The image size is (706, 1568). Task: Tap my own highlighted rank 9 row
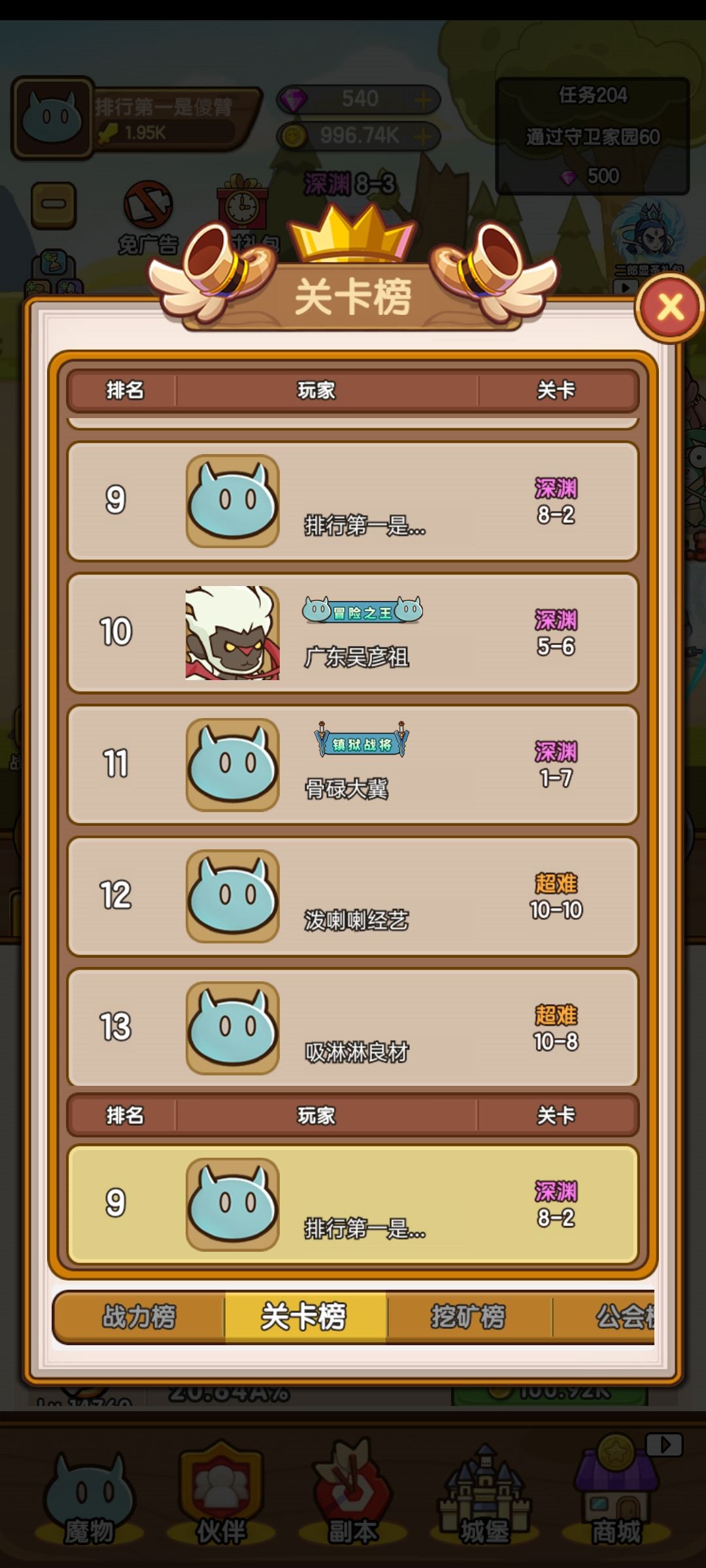click(353, 1204)
